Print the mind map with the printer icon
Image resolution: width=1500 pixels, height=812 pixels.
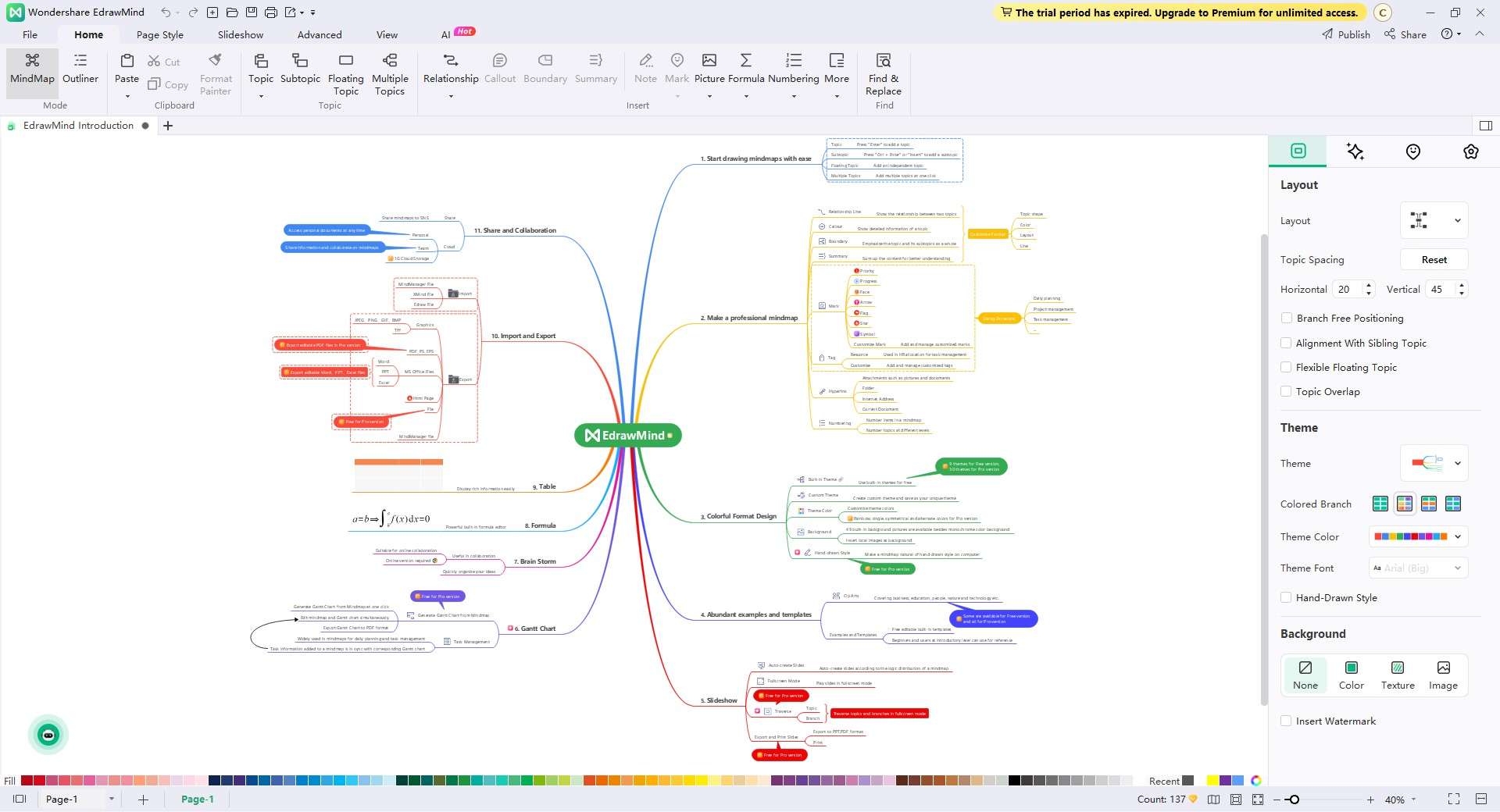[270, 12]
